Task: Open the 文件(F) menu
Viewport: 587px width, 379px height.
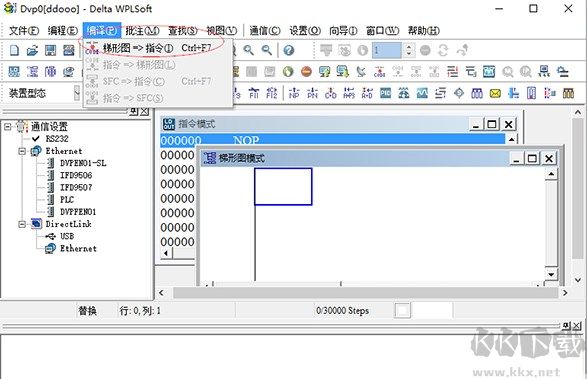Action: click(23, 30)
